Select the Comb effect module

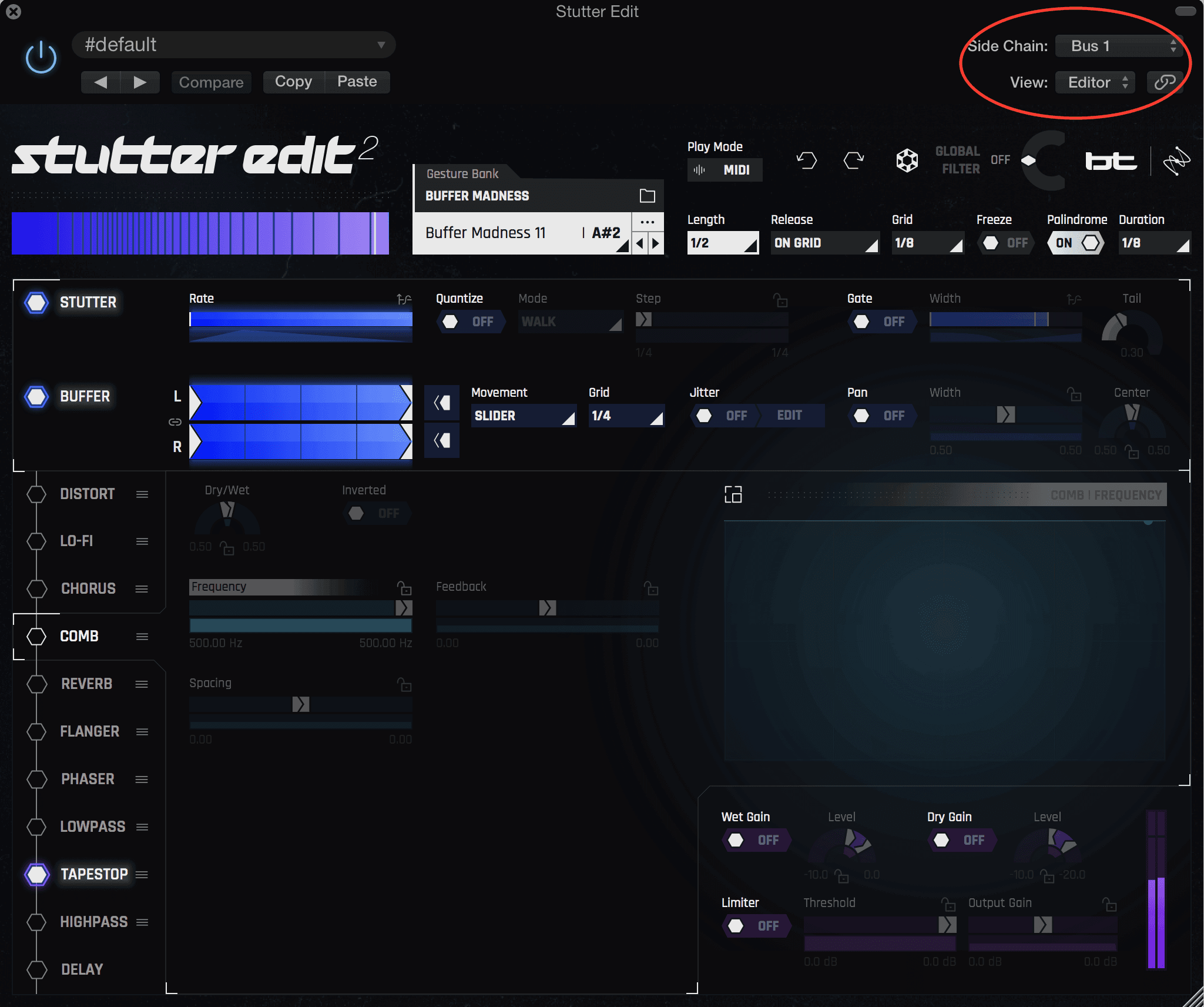coord(79,636)
